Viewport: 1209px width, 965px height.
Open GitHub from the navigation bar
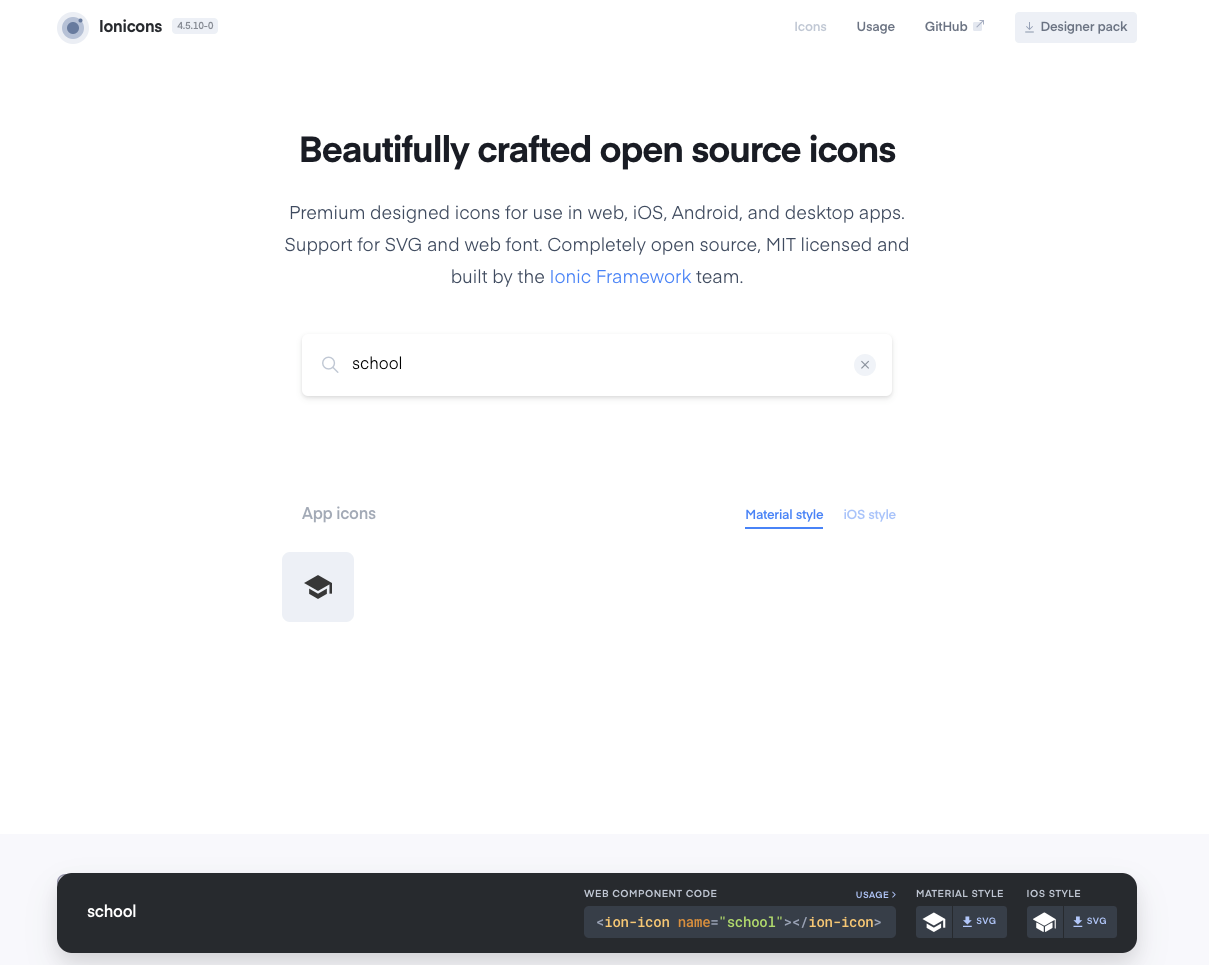946,26
